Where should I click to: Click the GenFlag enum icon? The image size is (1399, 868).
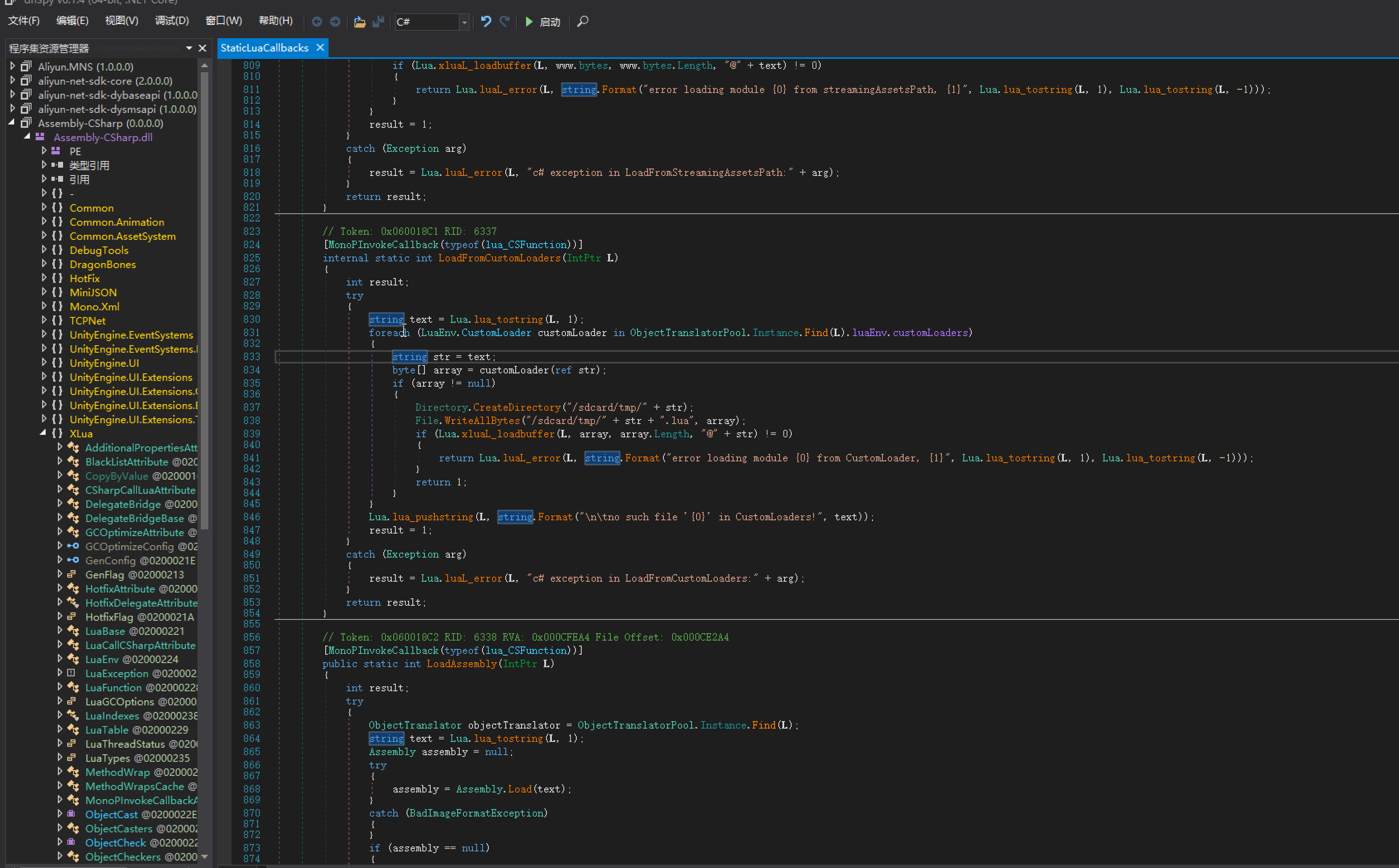tap(72, 574)
